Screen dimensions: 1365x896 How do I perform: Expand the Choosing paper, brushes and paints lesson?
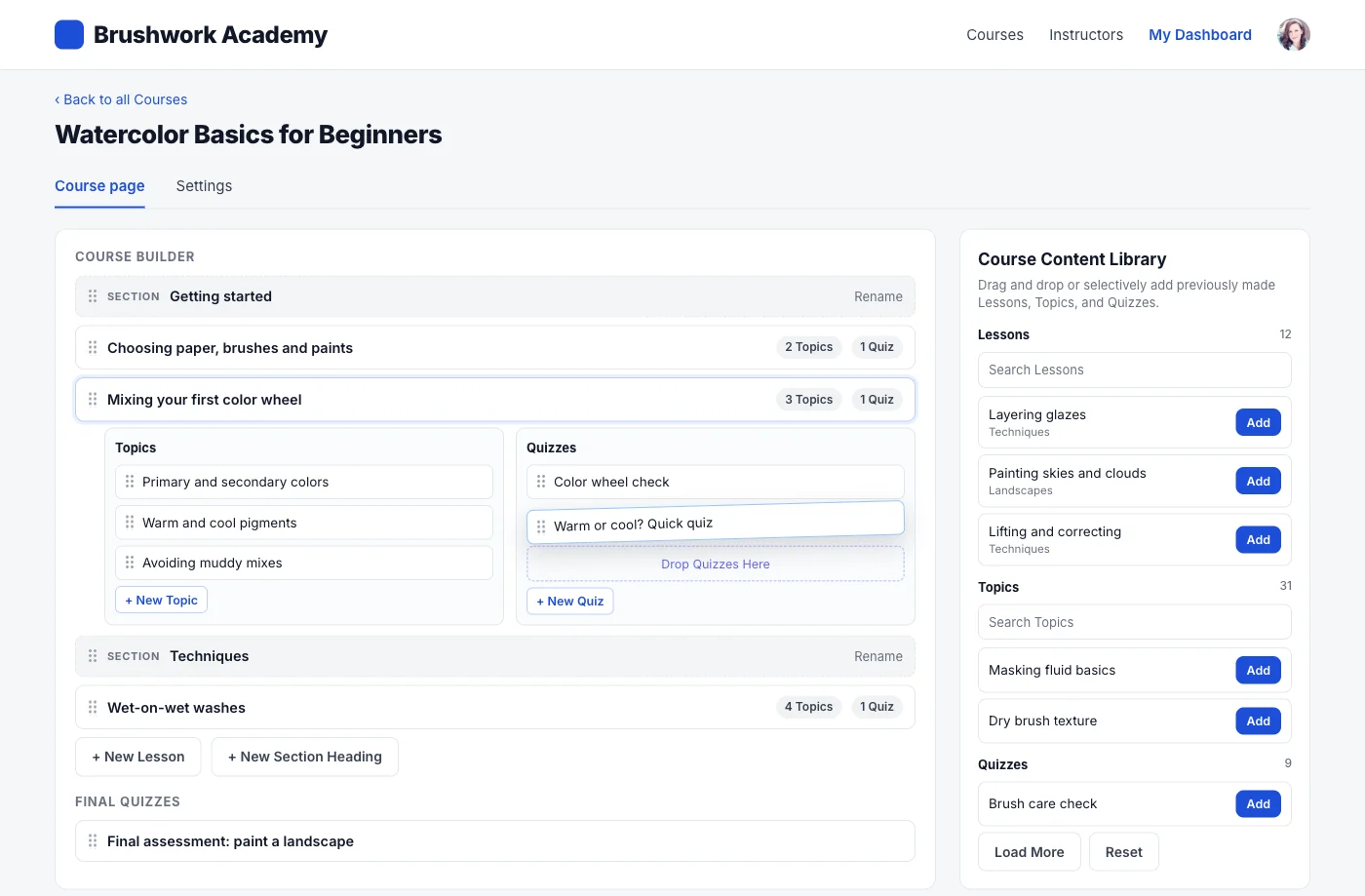tap(495, 347)
